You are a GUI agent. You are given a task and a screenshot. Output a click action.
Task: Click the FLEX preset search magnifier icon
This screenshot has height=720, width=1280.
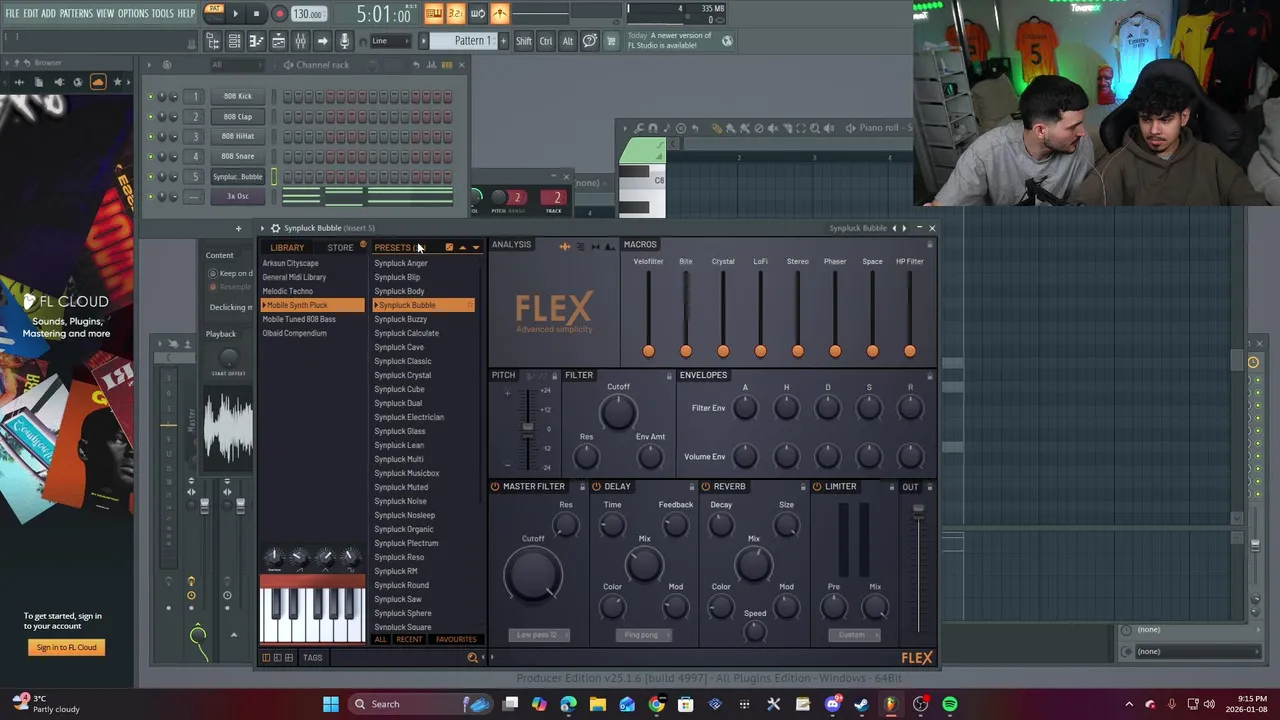coord(472,657)
